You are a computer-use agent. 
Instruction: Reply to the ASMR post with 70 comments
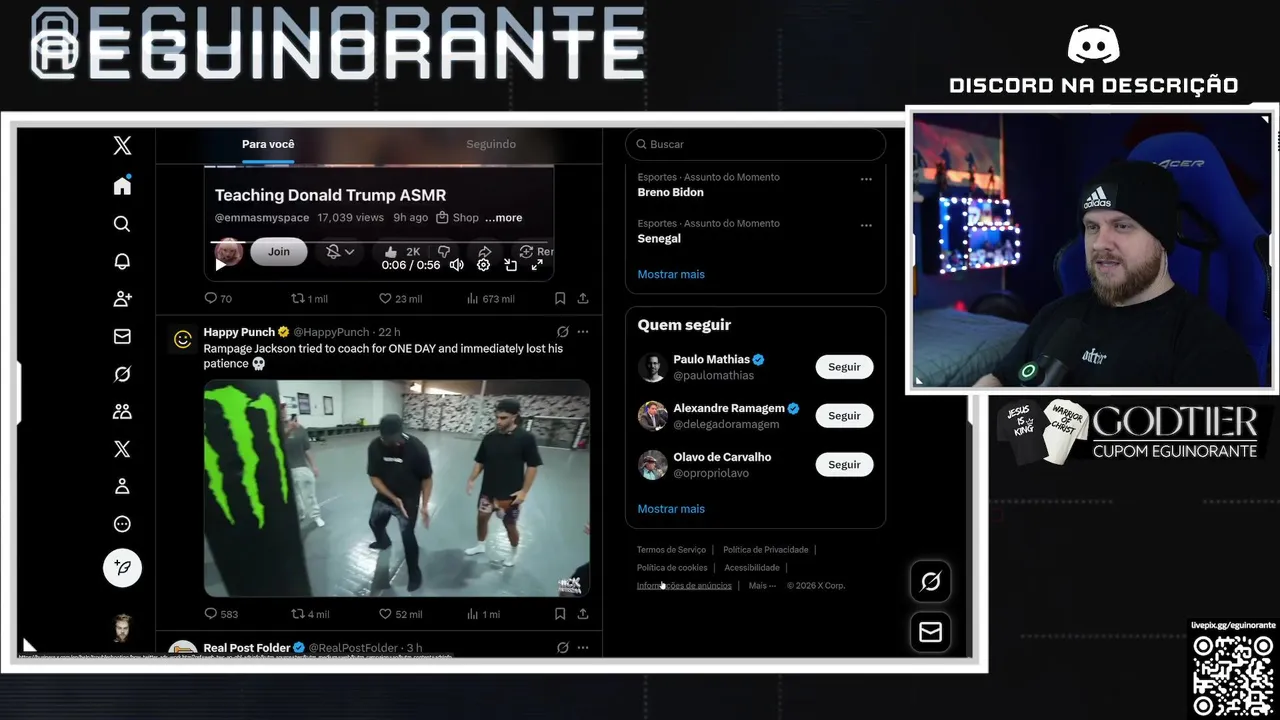tap(218, 298)
